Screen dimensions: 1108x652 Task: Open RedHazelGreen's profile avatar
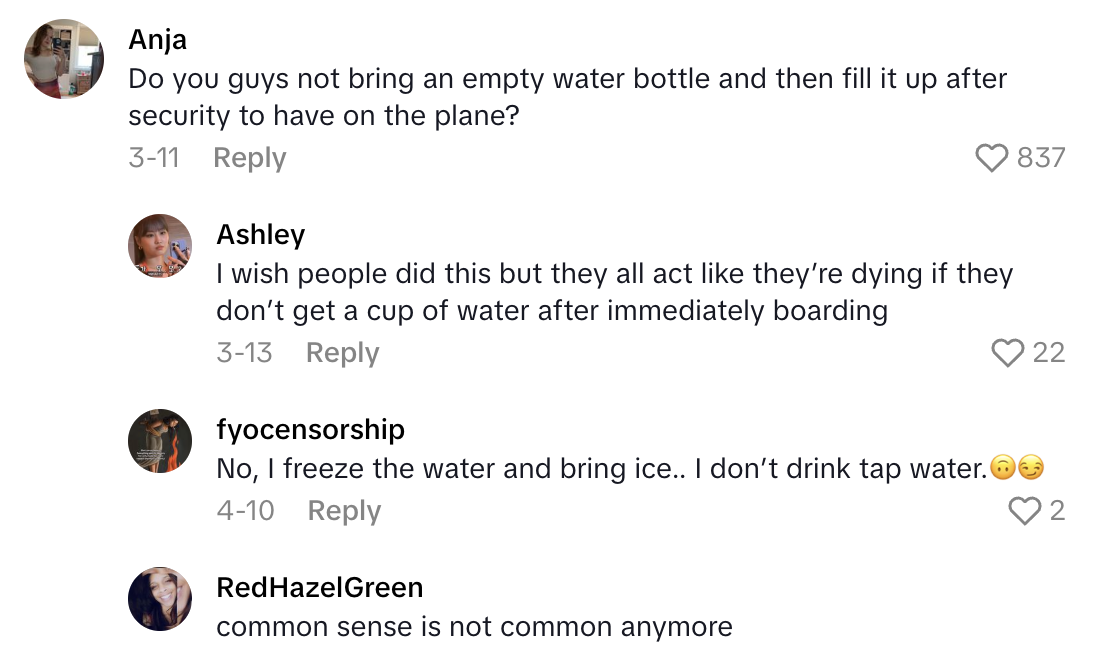click(x=160, y=599)
